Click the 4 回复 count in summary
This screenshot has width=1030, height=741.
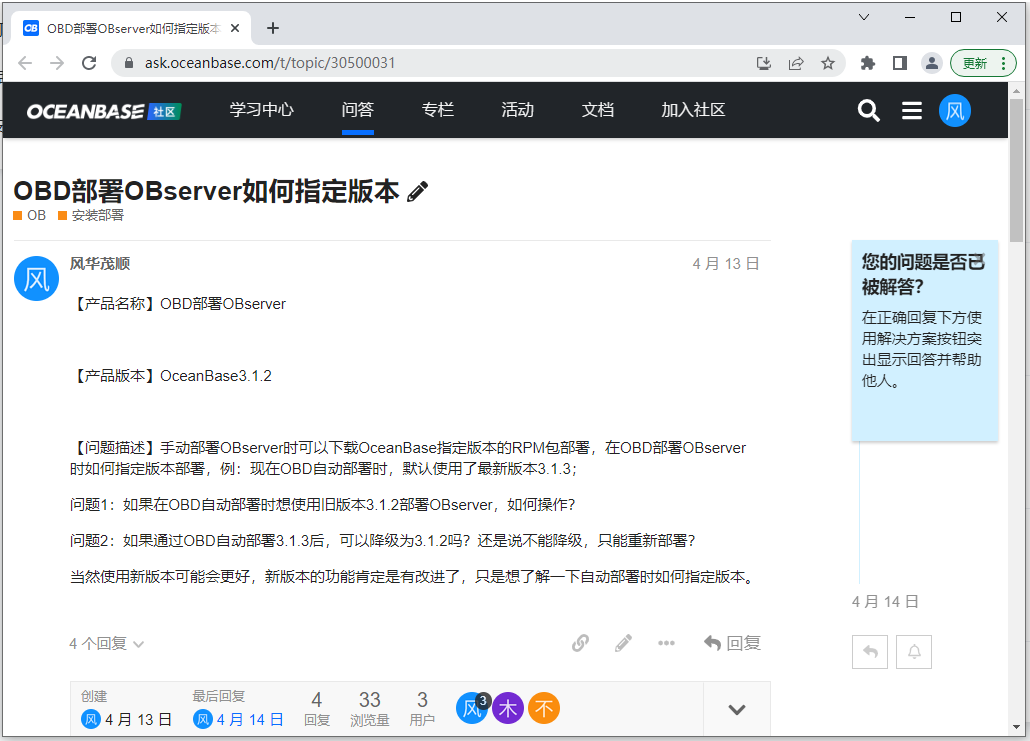[317, 709]
